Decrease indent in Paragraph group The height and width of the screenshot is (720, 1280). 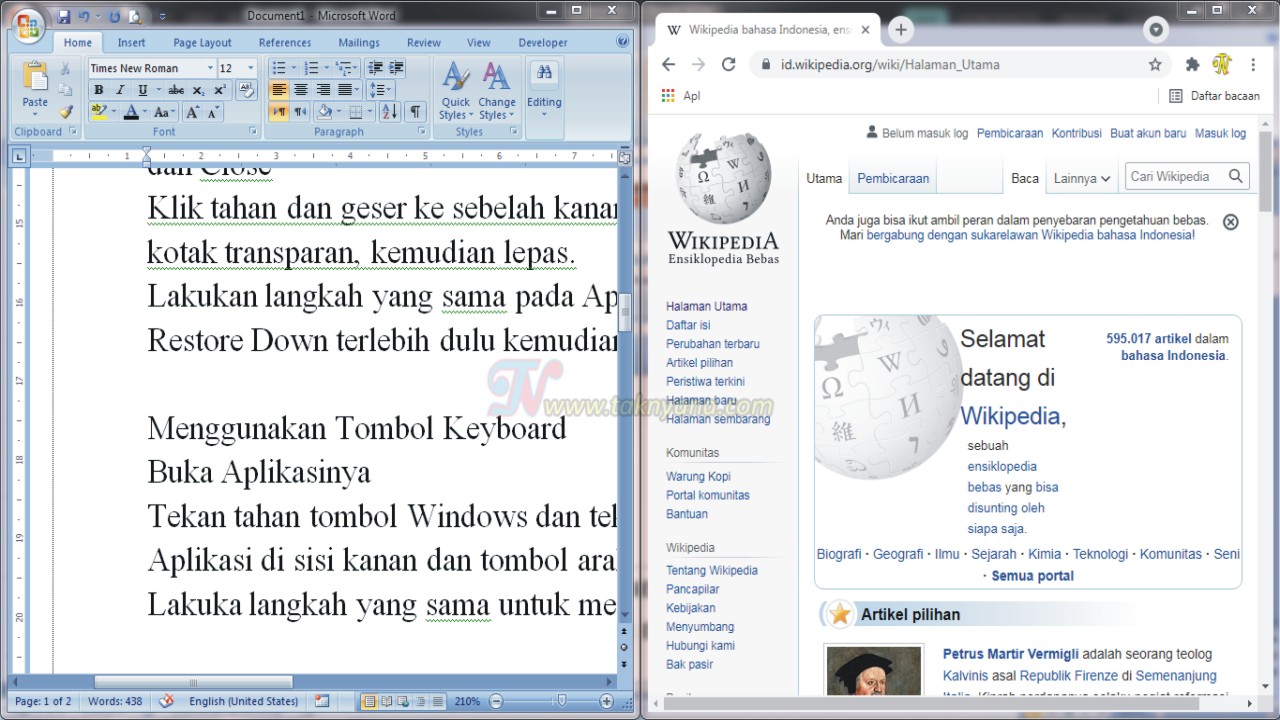click(375, 68)
